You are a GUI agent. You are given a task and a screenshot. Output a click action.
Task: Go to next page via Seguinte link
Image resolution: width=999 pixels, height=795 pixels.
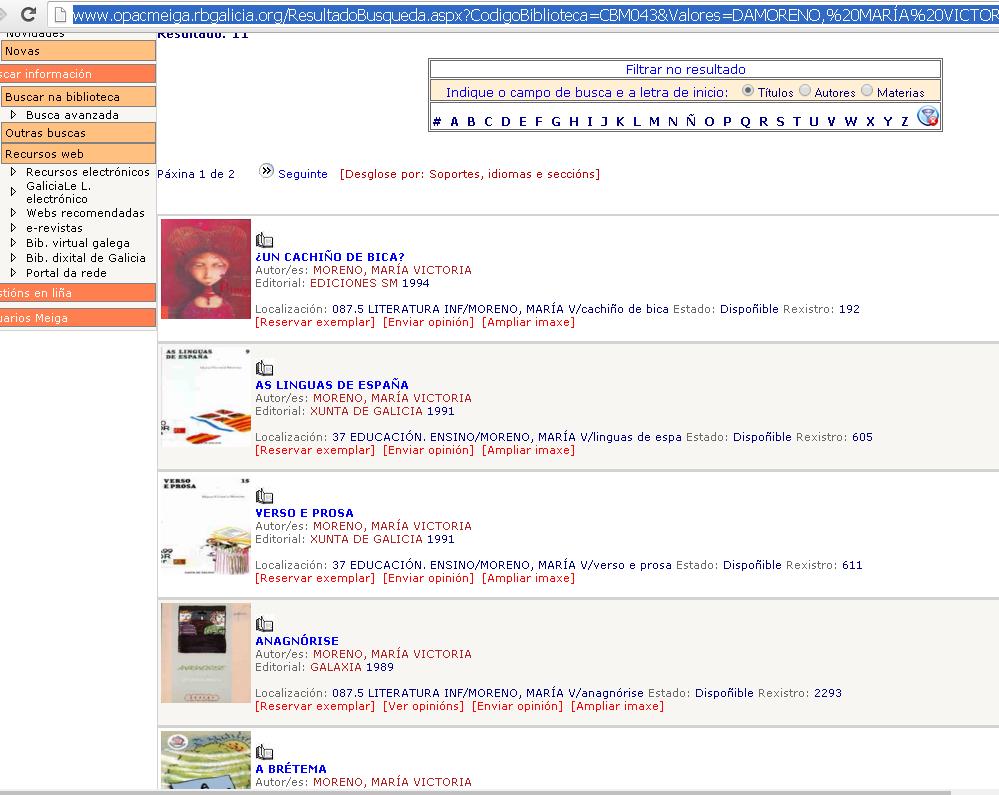(x=303, y=174)
